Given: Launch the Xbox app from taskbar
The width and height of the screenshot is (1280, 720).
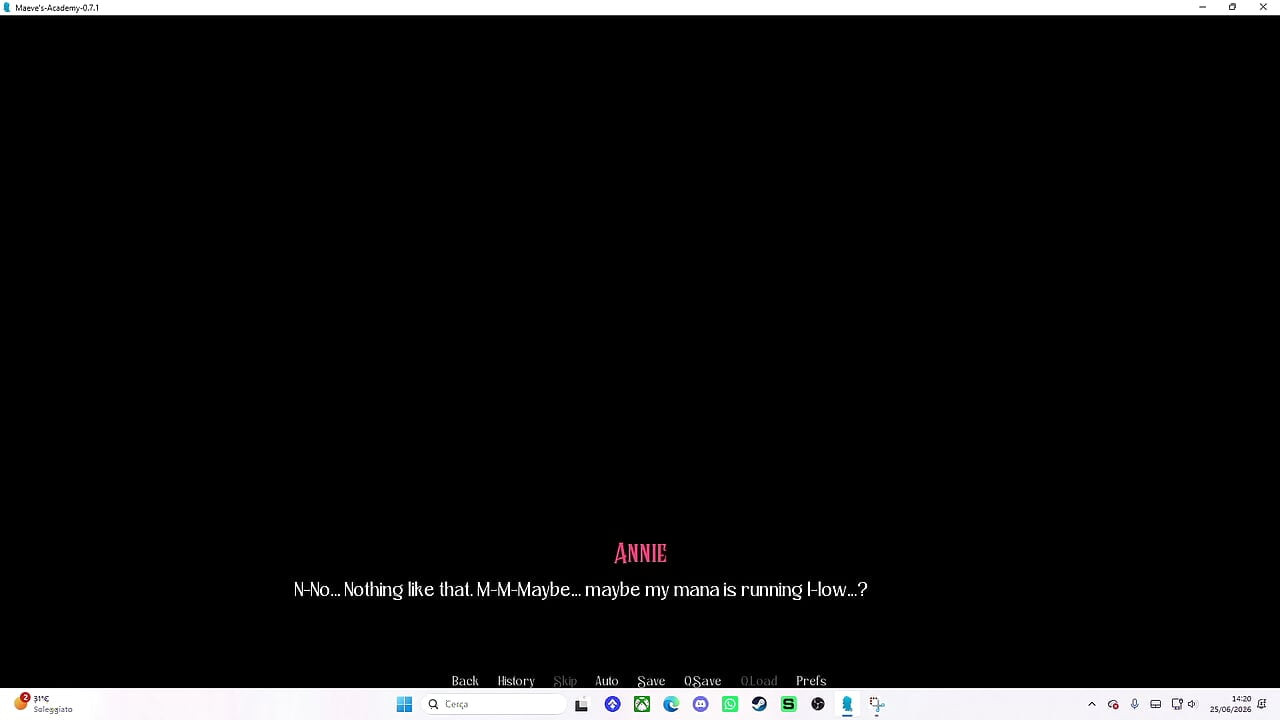Looking at the screenshot, I should point(642,704).
